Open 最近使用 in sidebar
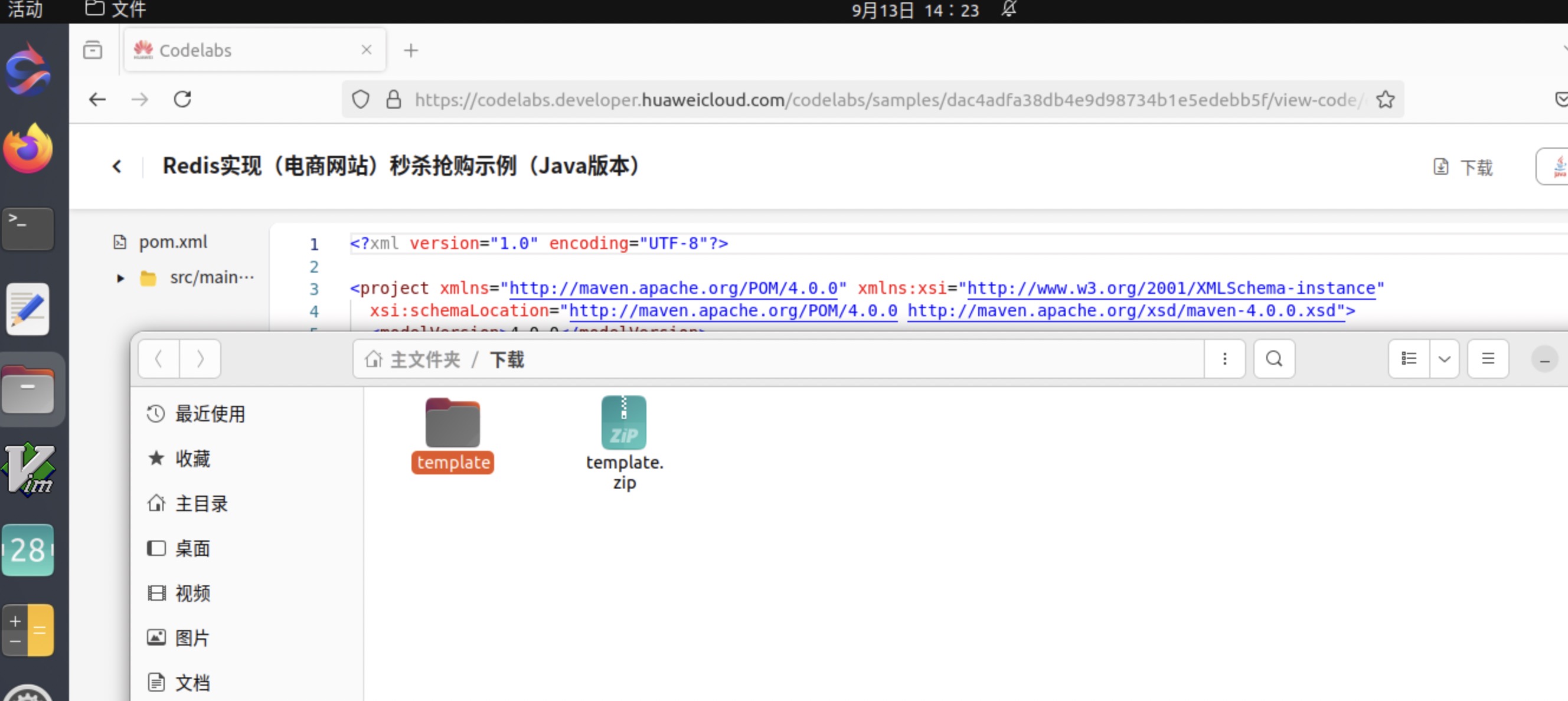1568x701 pixels. click(x=210, y=414)
